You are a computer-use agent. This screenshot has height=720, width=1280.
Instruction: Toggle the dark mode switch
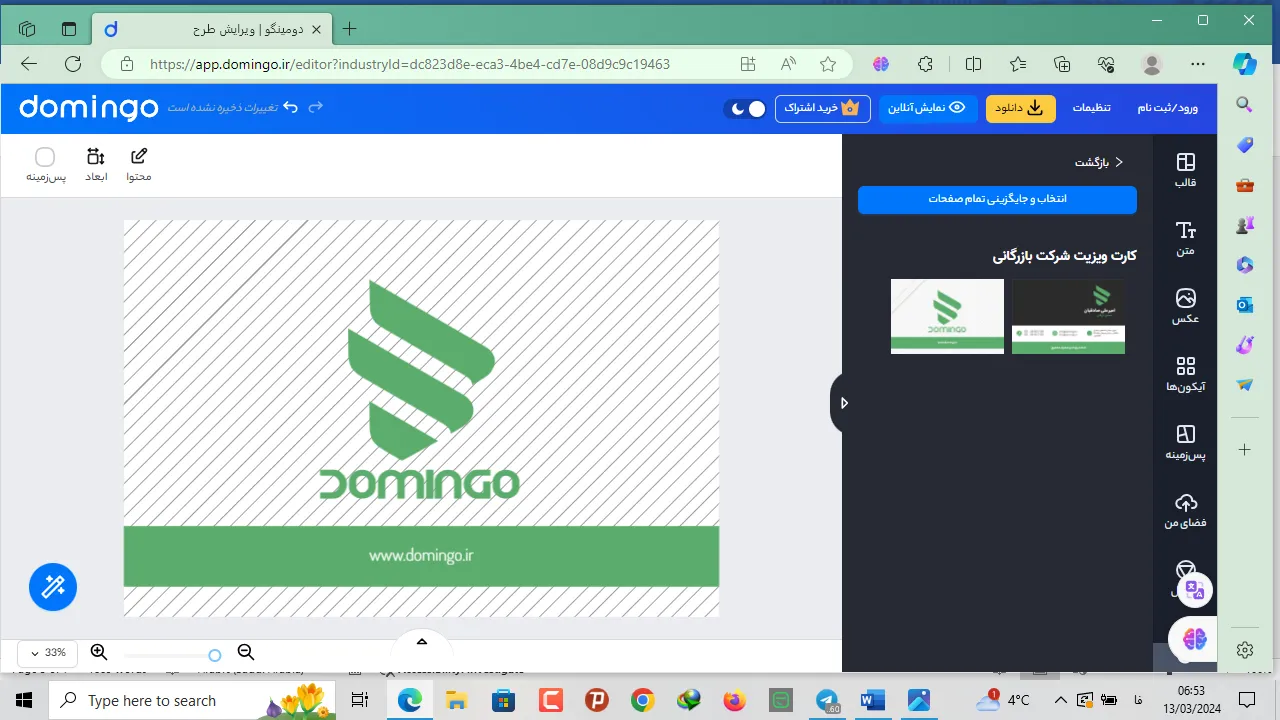(x=745, y=108)
